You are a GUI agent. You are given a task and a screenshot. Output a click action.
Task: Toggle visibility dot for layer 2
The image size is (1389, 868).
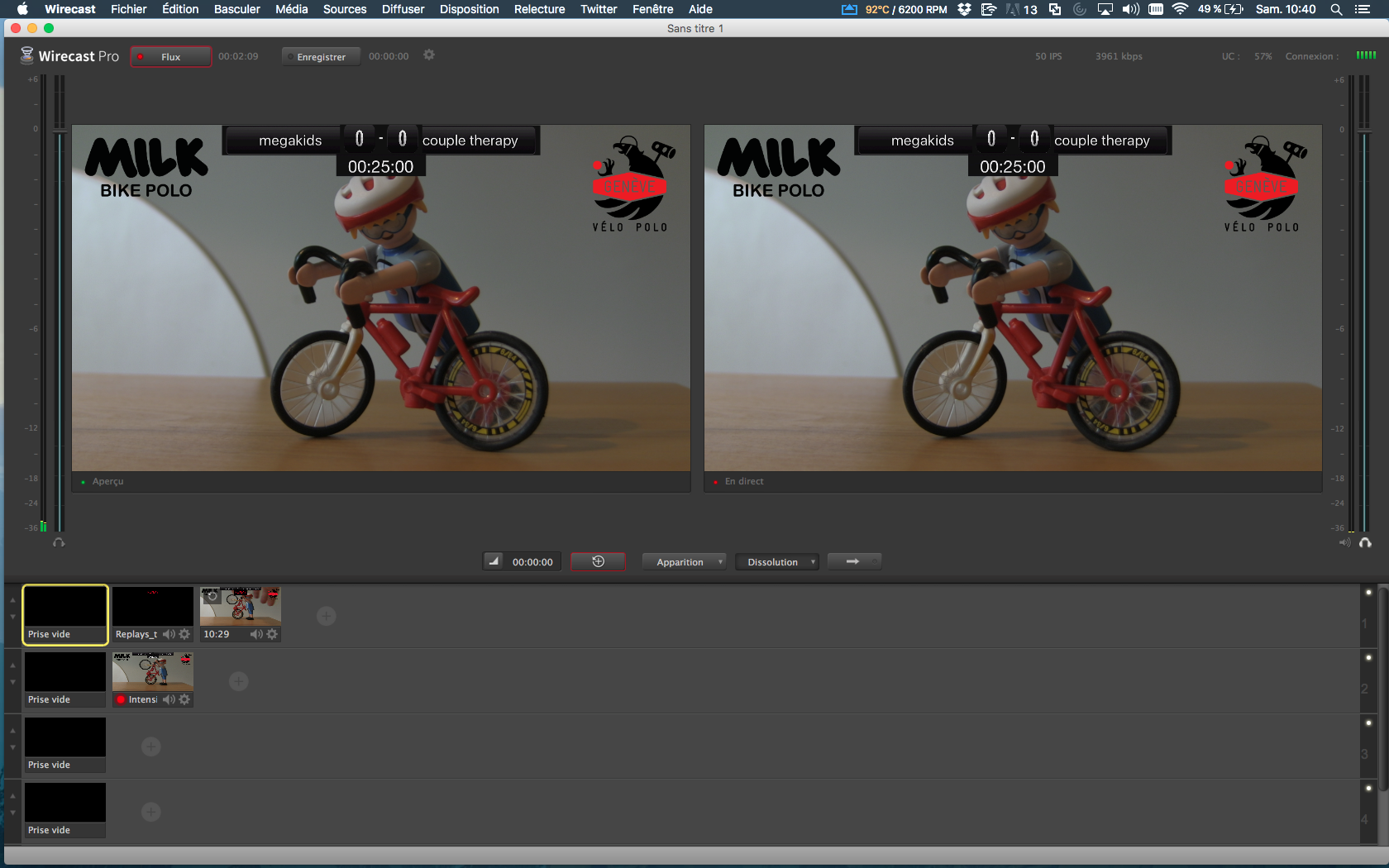tap(1368, 657)
